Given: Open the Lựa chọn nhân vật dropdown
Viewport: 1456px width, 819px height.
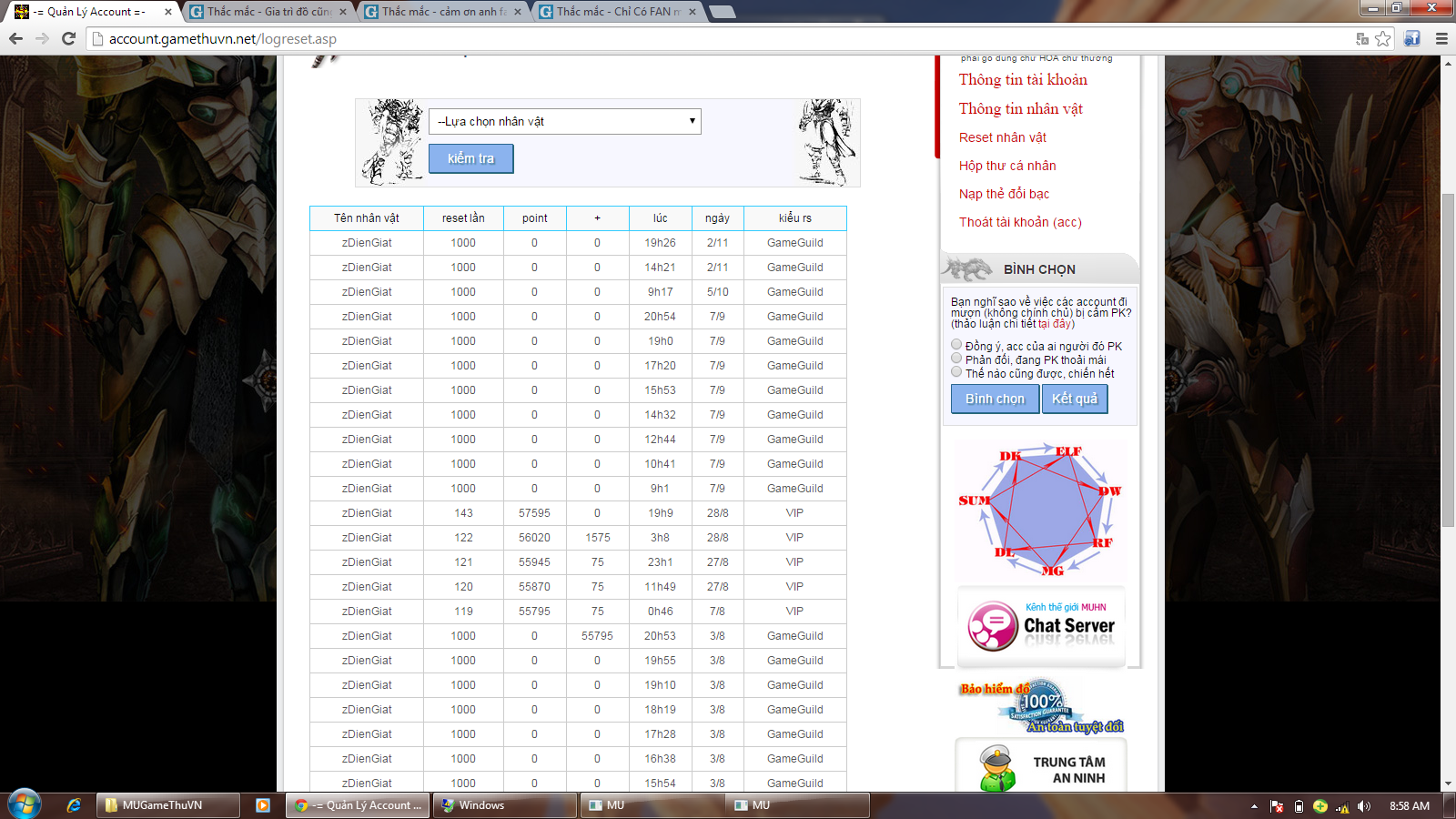Looking at the screenshot, I should (x=565, y=121).
